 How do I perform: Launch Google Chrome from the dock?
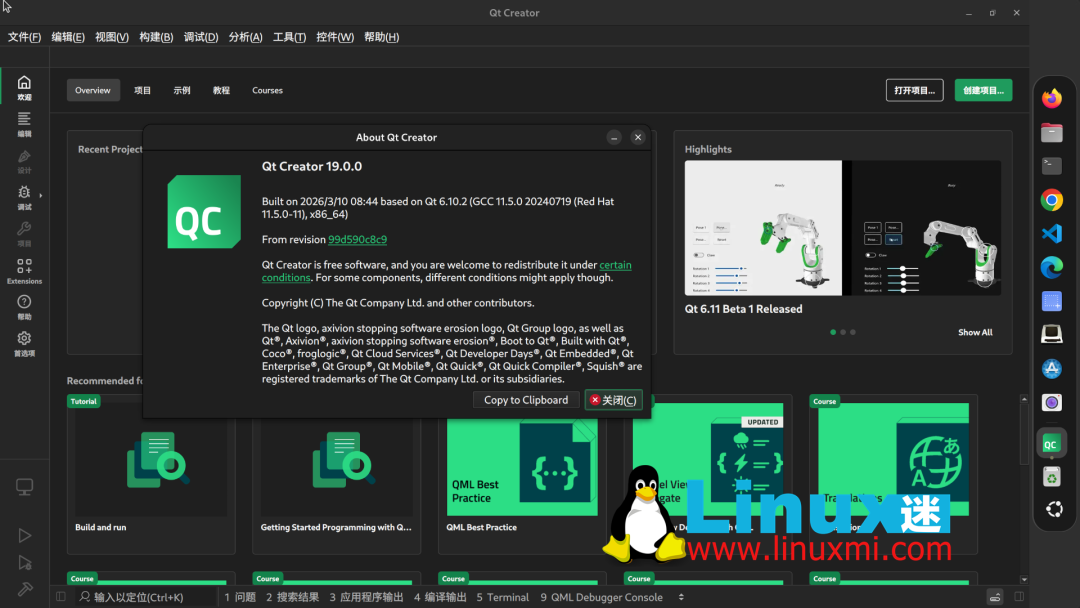tap(1052, 200)
